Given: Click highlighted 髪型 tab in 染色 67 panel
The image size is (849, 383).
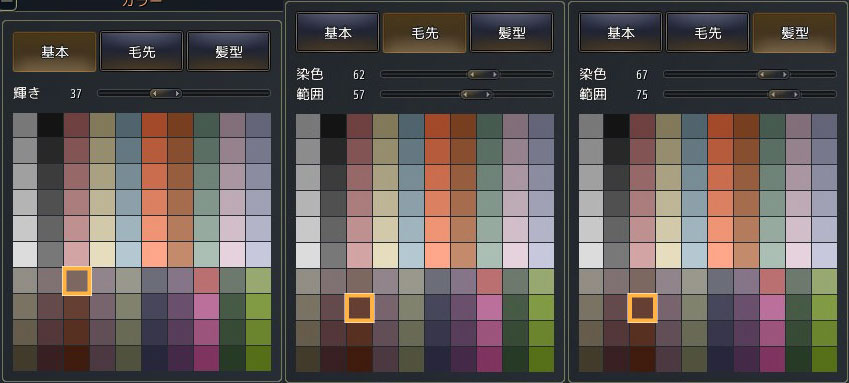Looking at the screenshot, I should 795,33.
